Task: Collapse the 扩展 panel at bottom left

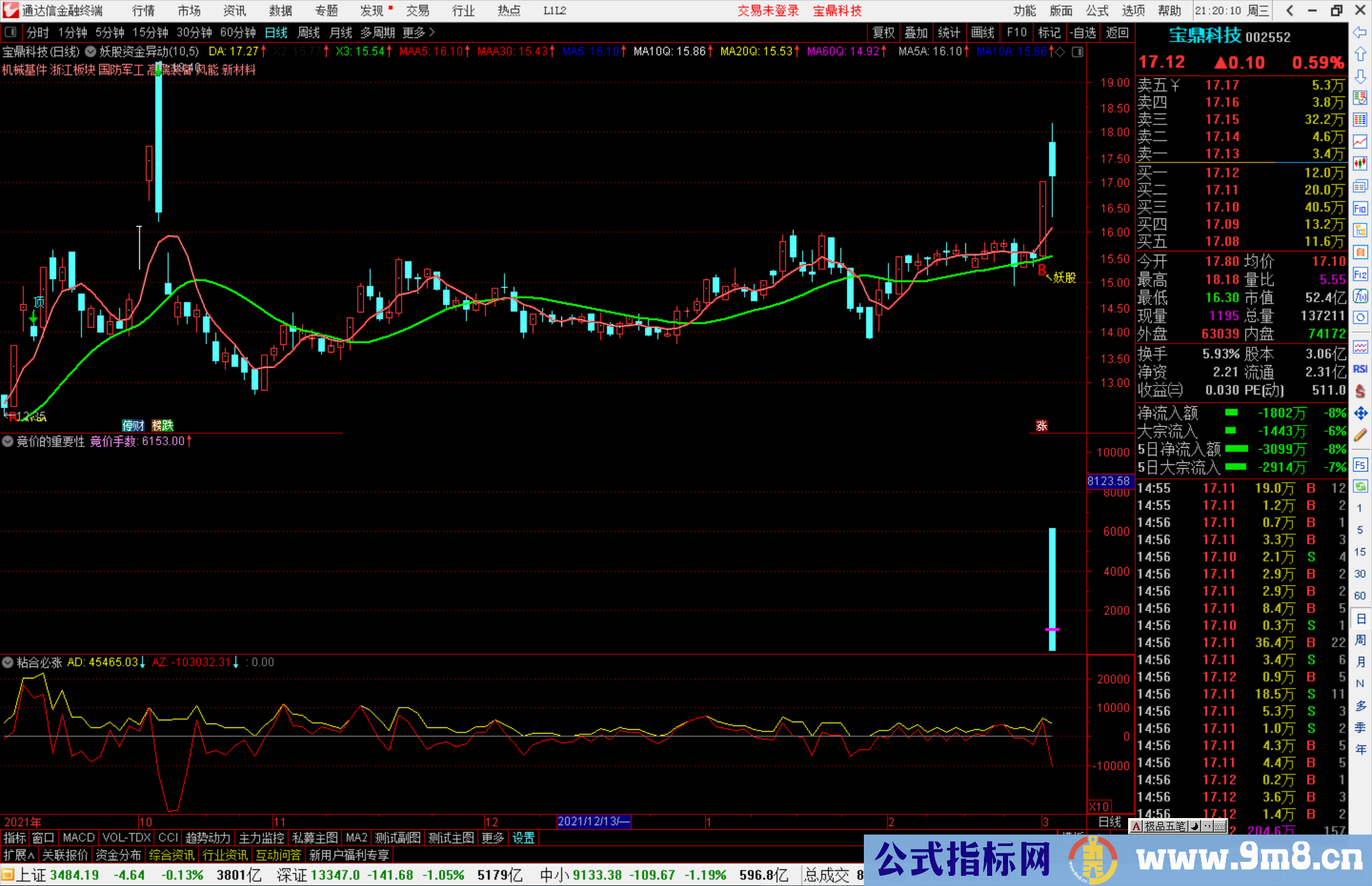Action: (18, 855)
